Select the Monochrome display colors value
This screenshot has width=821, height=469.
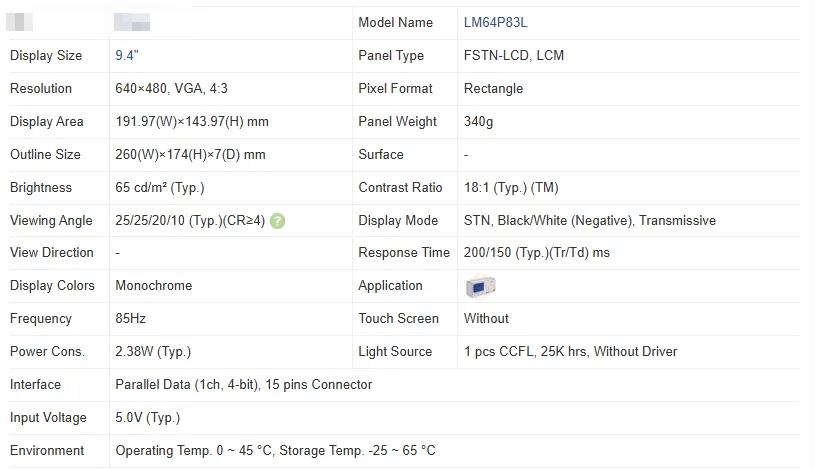click(153, 286)
